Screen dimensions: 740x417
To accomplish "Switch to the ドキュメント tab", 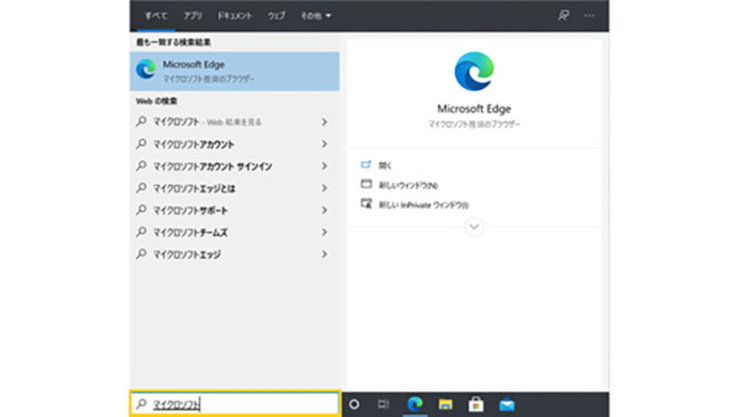I will click(x=235, y=16).
